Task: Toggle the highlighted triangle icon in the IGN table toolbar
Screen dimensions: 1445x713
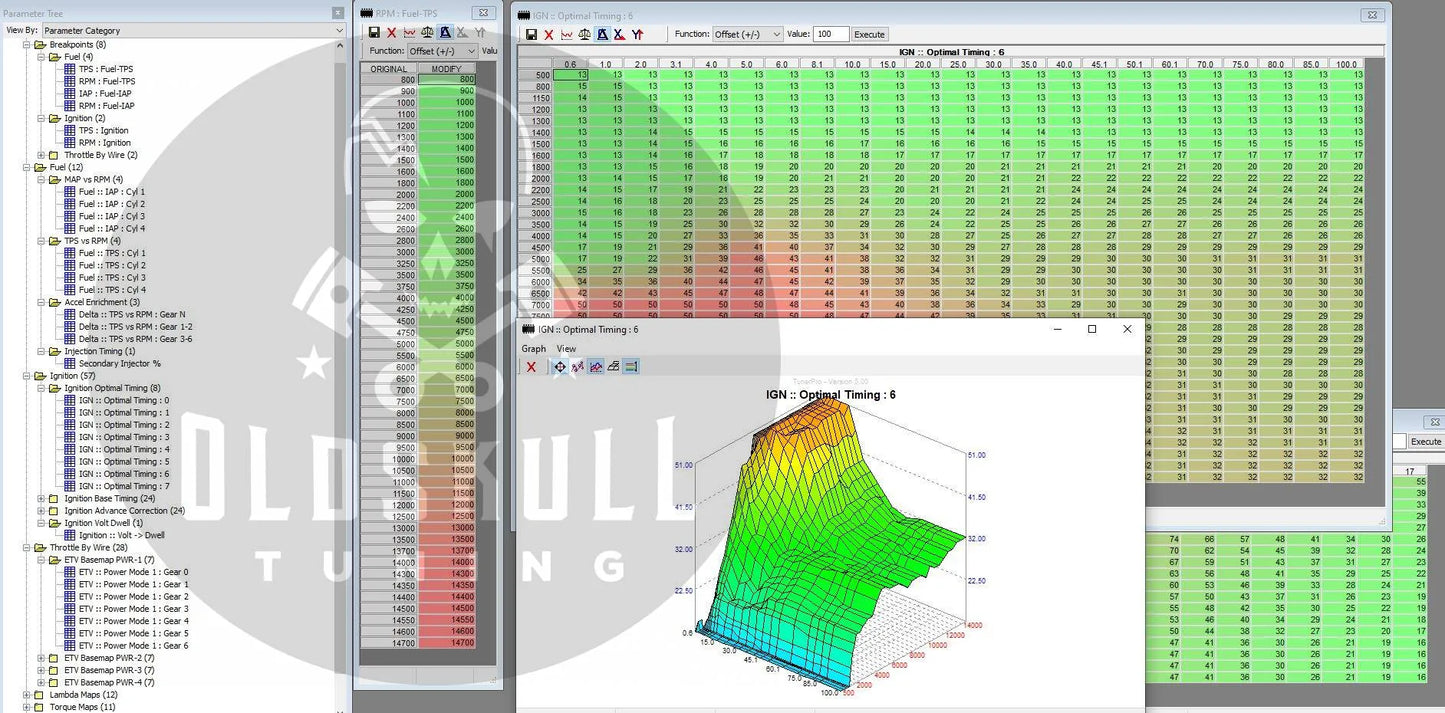Action: click(602, 34)
